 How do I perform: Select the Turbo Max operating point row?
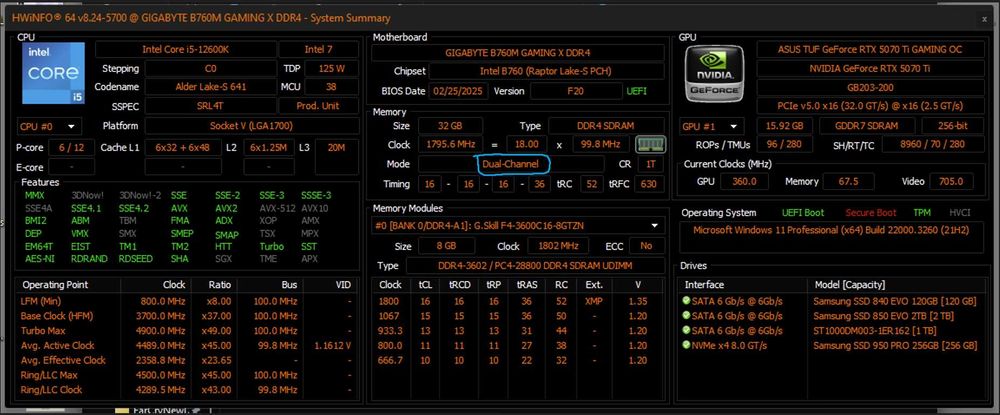click(x=186, y=330)
